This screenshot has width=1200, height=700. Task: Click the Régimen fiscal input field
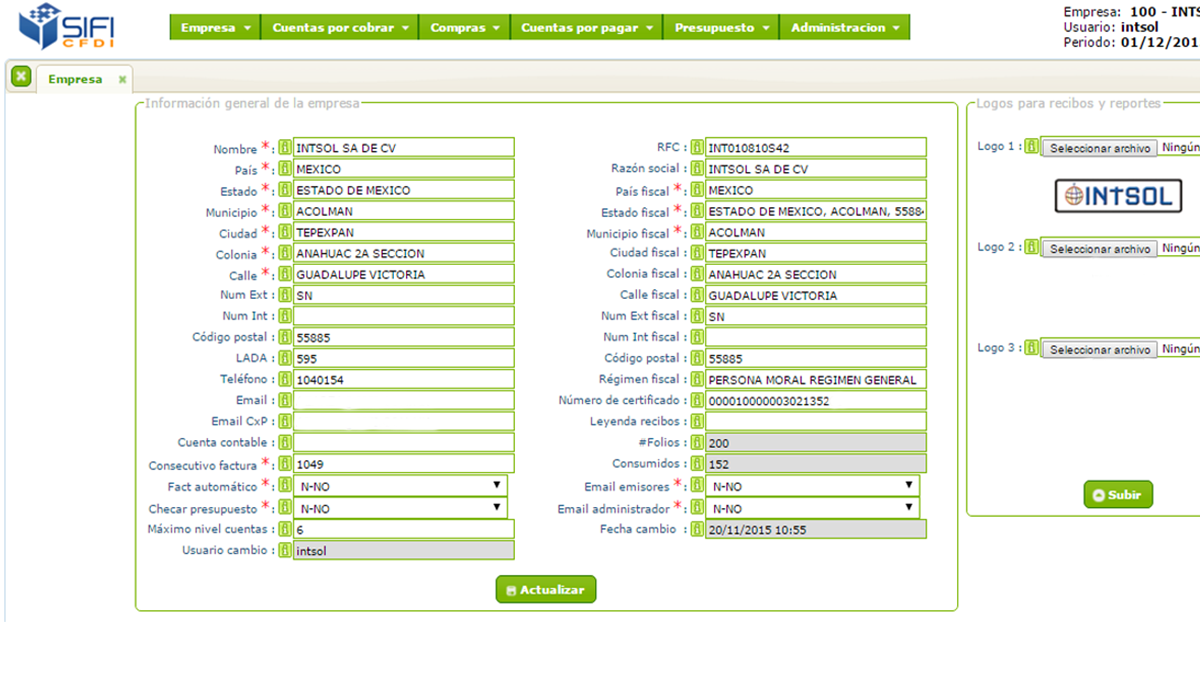point(816,379)
